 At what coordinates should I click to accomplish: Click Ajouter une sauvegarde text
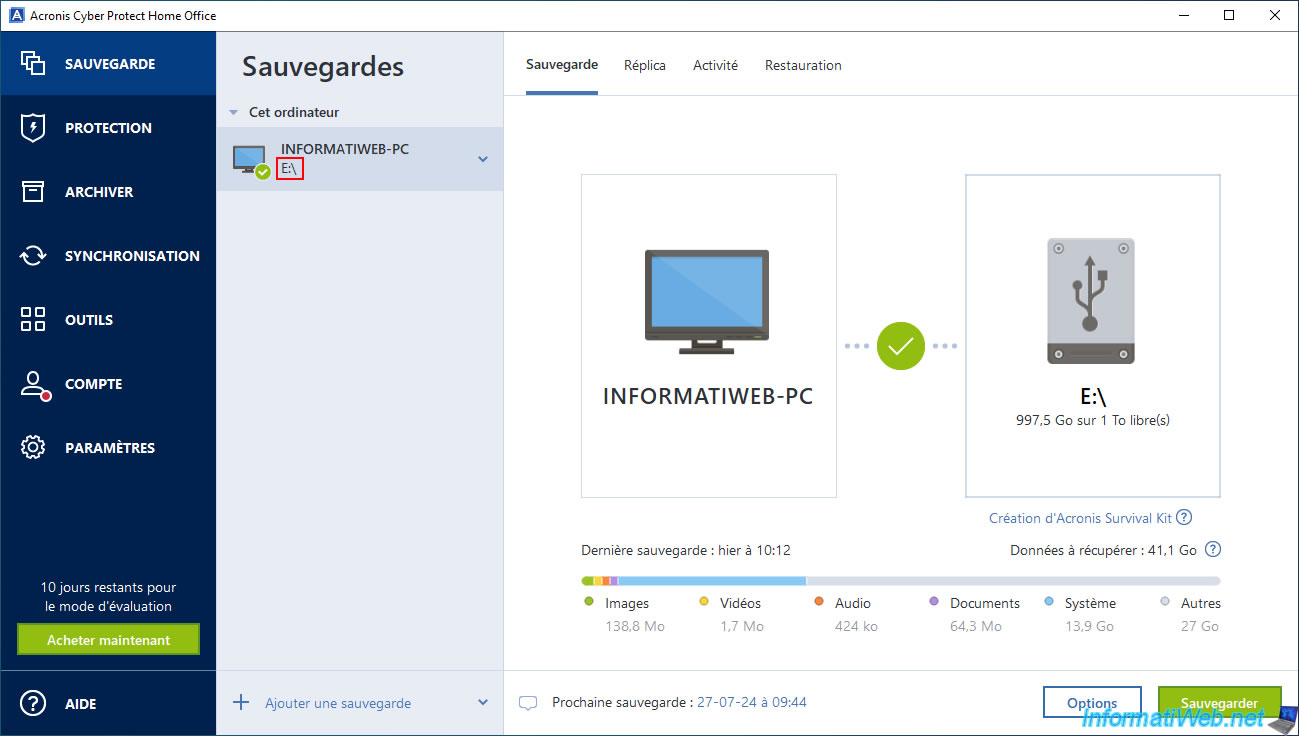pyautogui.click(x=338, y=703)
